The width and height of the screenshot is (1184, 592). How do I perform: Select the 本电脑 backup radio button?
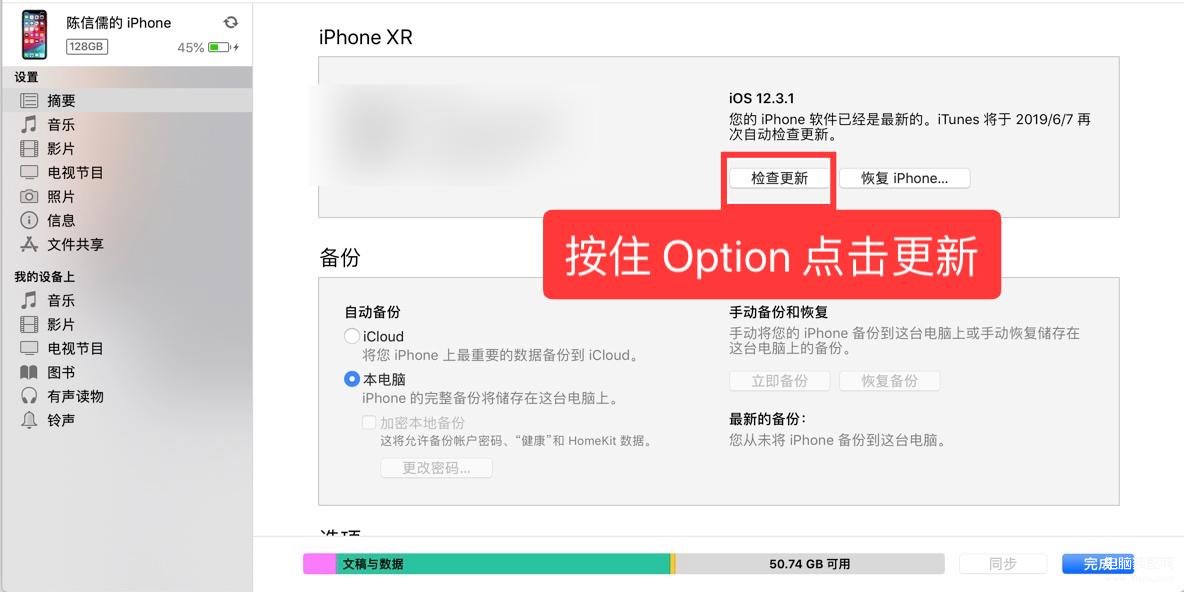(352, 379)
